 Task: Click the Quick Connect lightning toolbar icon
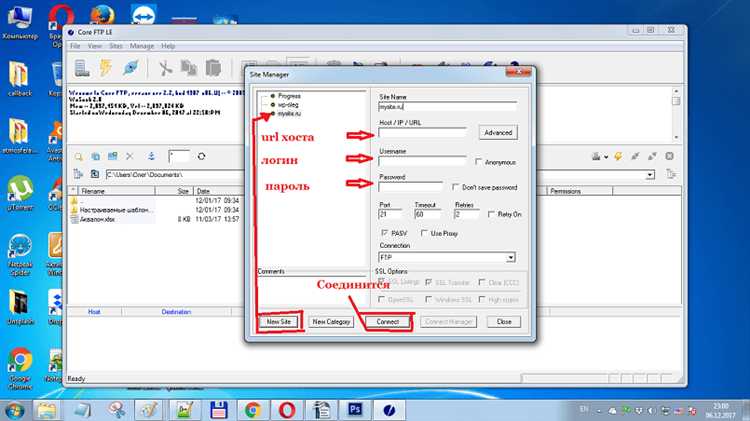pyautogui.click(x=106, y=68)
